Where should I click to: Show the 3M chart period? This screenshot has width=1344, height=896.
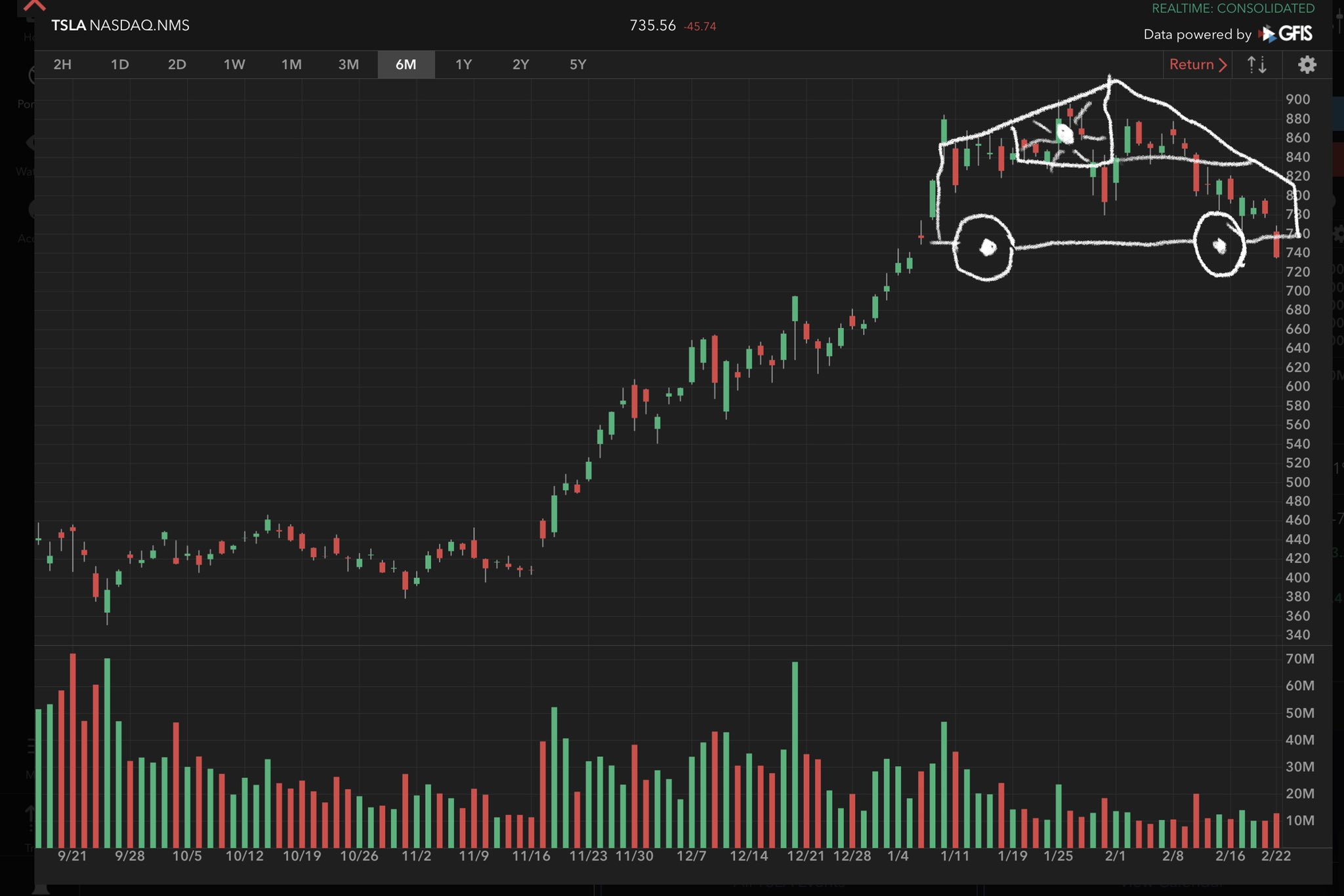pyautogui.click(x=348, y=64)
